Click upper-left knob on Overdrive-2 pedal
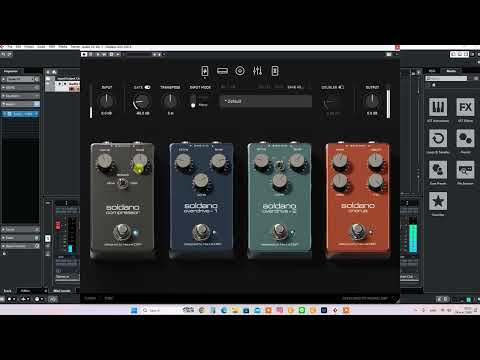The width and height of the screenshot is (480, 360). 261,161
